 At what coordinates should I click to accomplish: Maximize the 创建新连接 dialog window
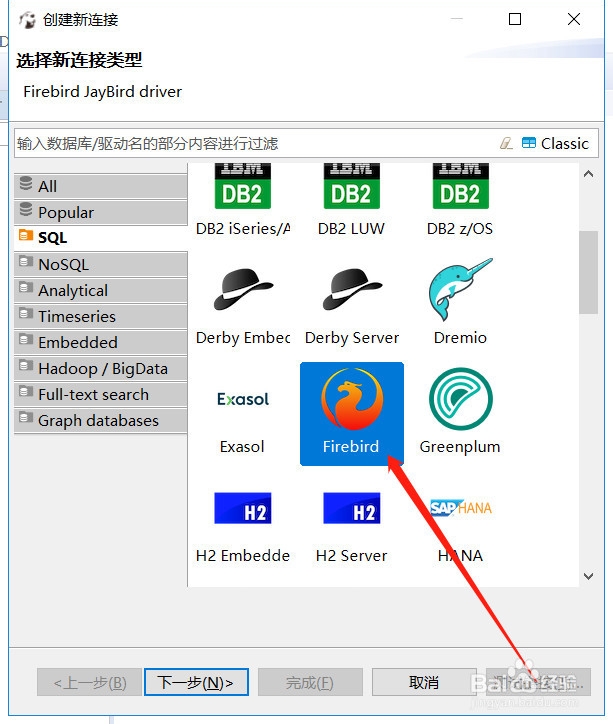[x=515, y=19]
